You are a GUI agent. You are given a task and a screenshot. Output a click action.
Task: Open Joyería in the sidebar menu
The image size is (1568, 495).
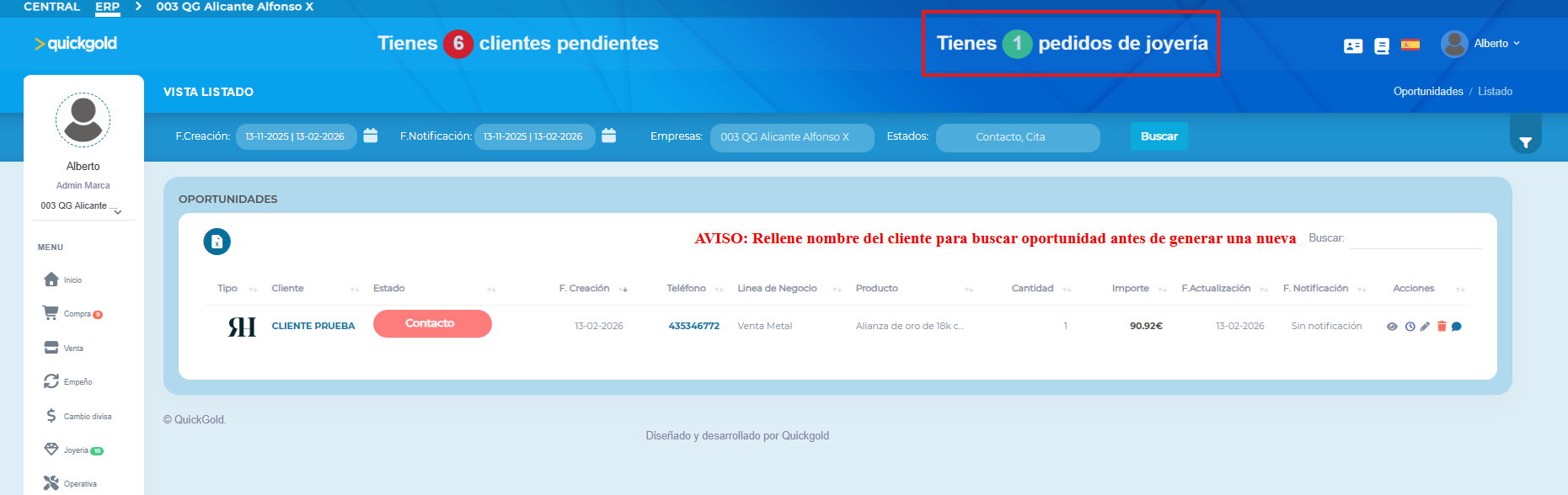click(75, 450)
